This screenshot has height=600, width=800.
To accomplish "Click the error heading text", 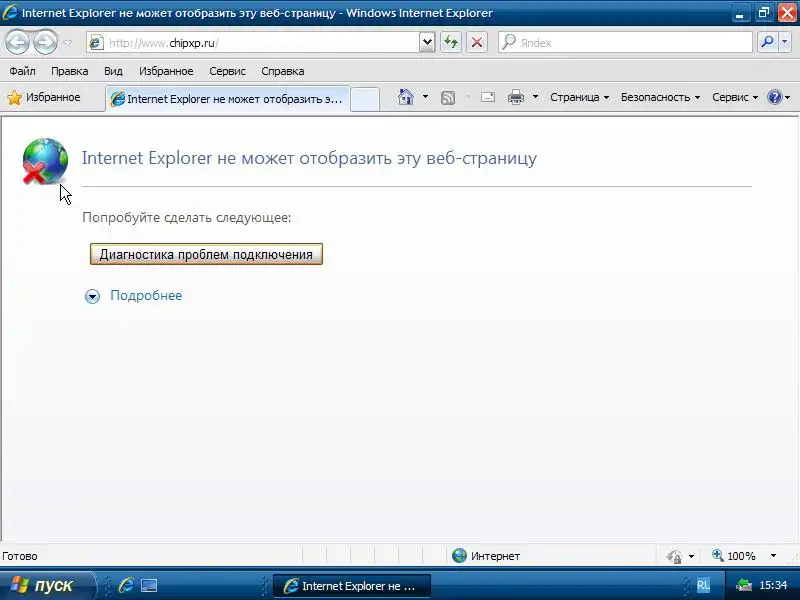I will 309,158.
